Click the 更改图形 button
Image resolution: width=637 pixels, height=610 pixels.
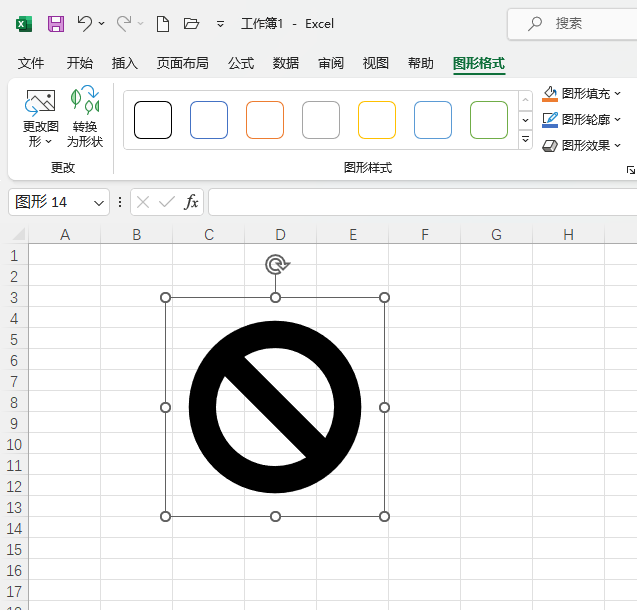[x=40, y=118]
